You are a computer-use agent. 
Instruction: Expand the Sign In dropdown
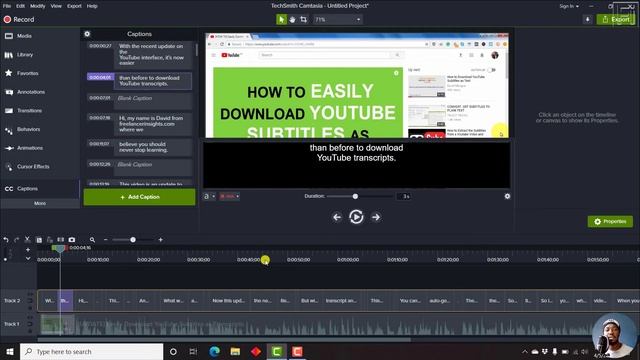click(x=569, y=6)
